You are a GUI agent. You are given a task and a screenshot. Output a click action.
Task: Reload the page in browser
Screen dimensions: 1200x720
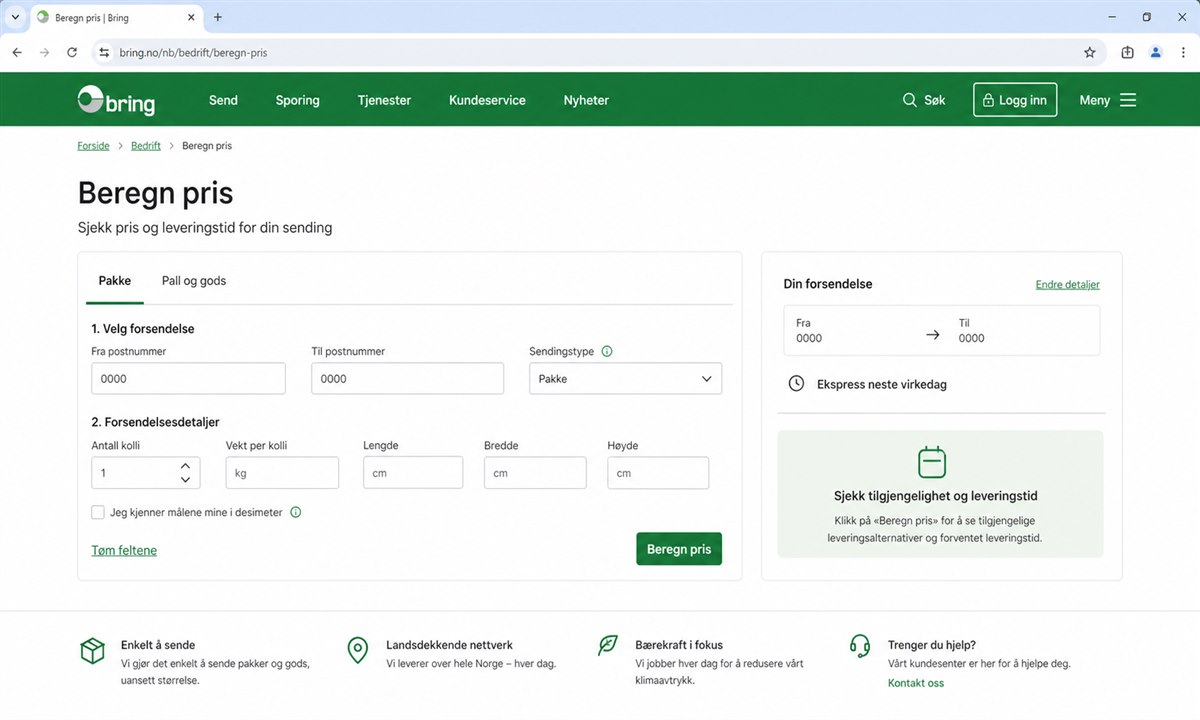[x=72, y=52]
